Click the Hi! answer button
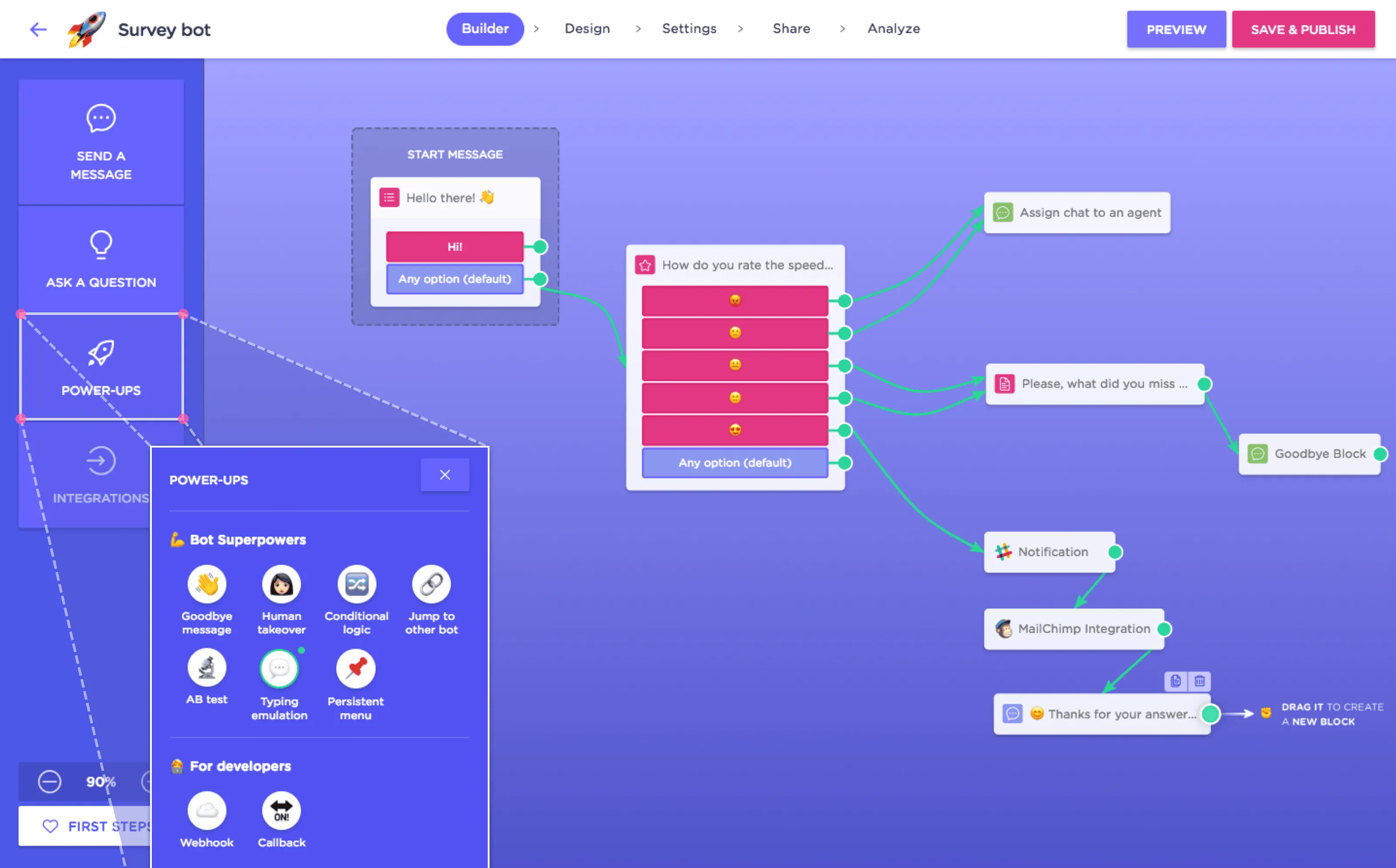The width and height of the screenshot is (1396, 868). 455,247
